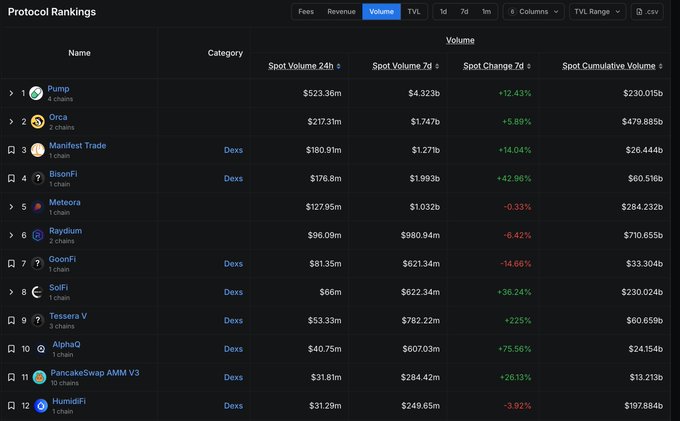Screen dimensions: 680x421
Task: Click the Dexs category for SolFi
Action: [x=233, y=292]
